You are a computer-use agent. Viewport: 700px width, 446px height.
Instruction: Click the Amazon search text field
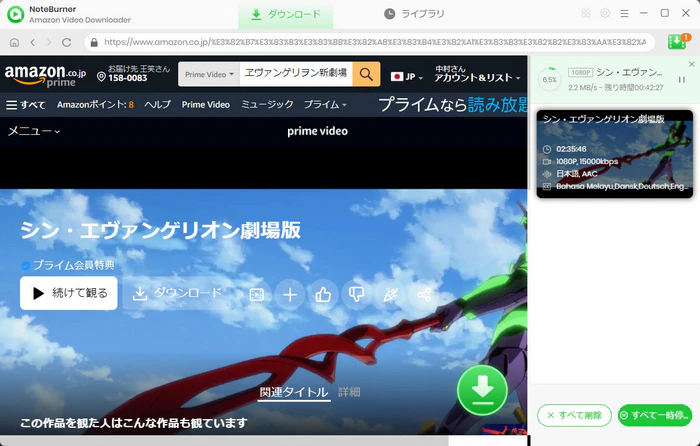tap(296, 74)
